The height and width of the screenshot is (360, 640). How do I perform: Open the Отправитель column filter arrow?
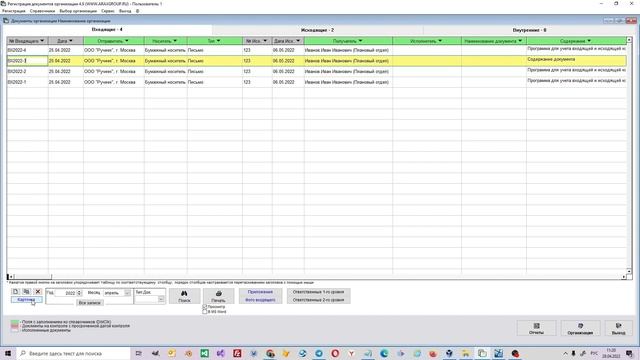coord(127,41)
